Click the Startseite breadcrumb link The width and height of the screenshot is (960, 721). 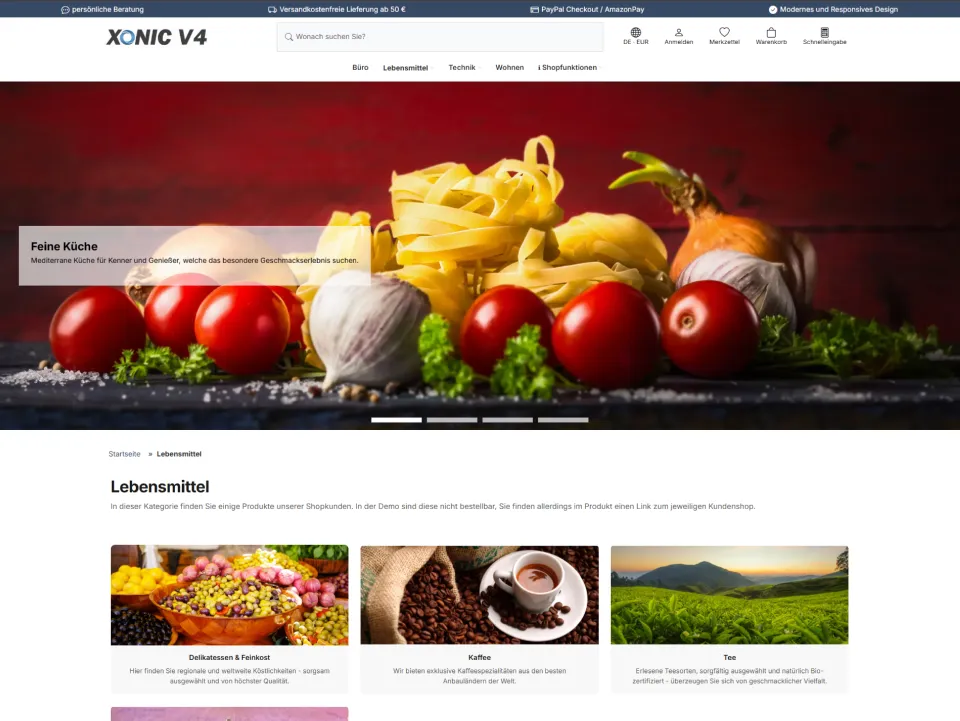[x=124, y=454]
